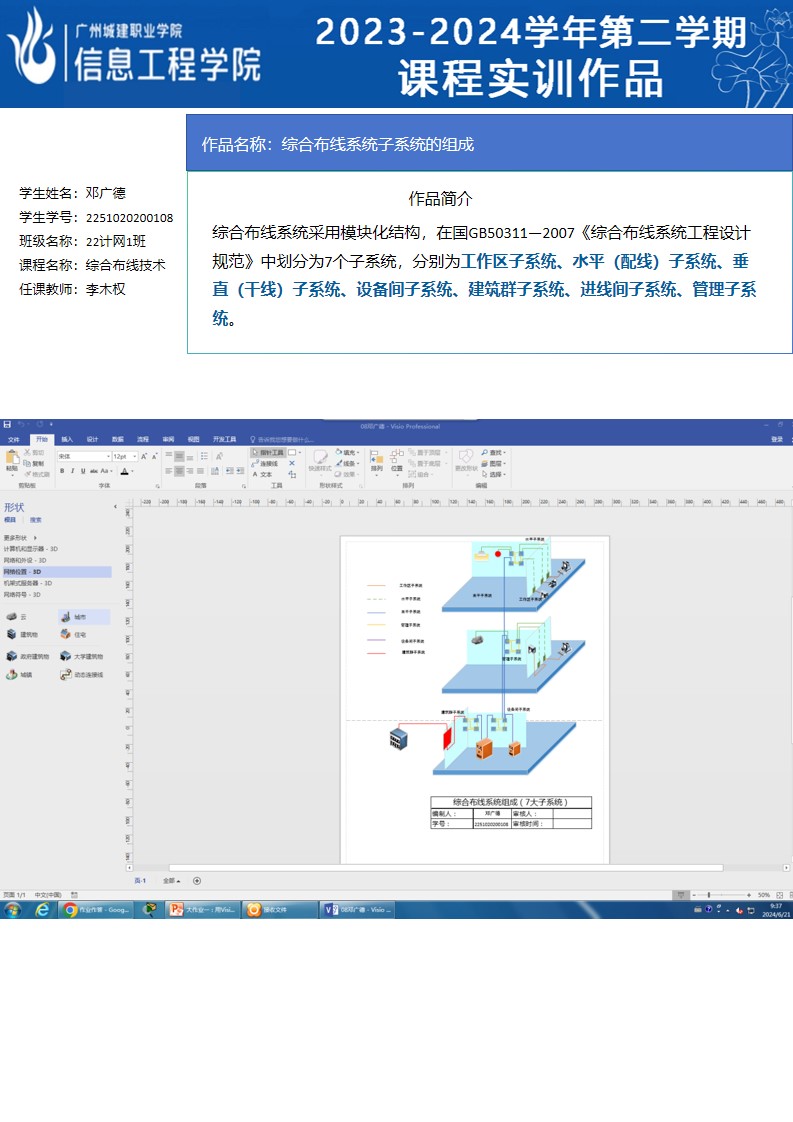Select the 指针工具 pointer tool
The height and width of the screenshot is (1122, 793).
(268, 453)
